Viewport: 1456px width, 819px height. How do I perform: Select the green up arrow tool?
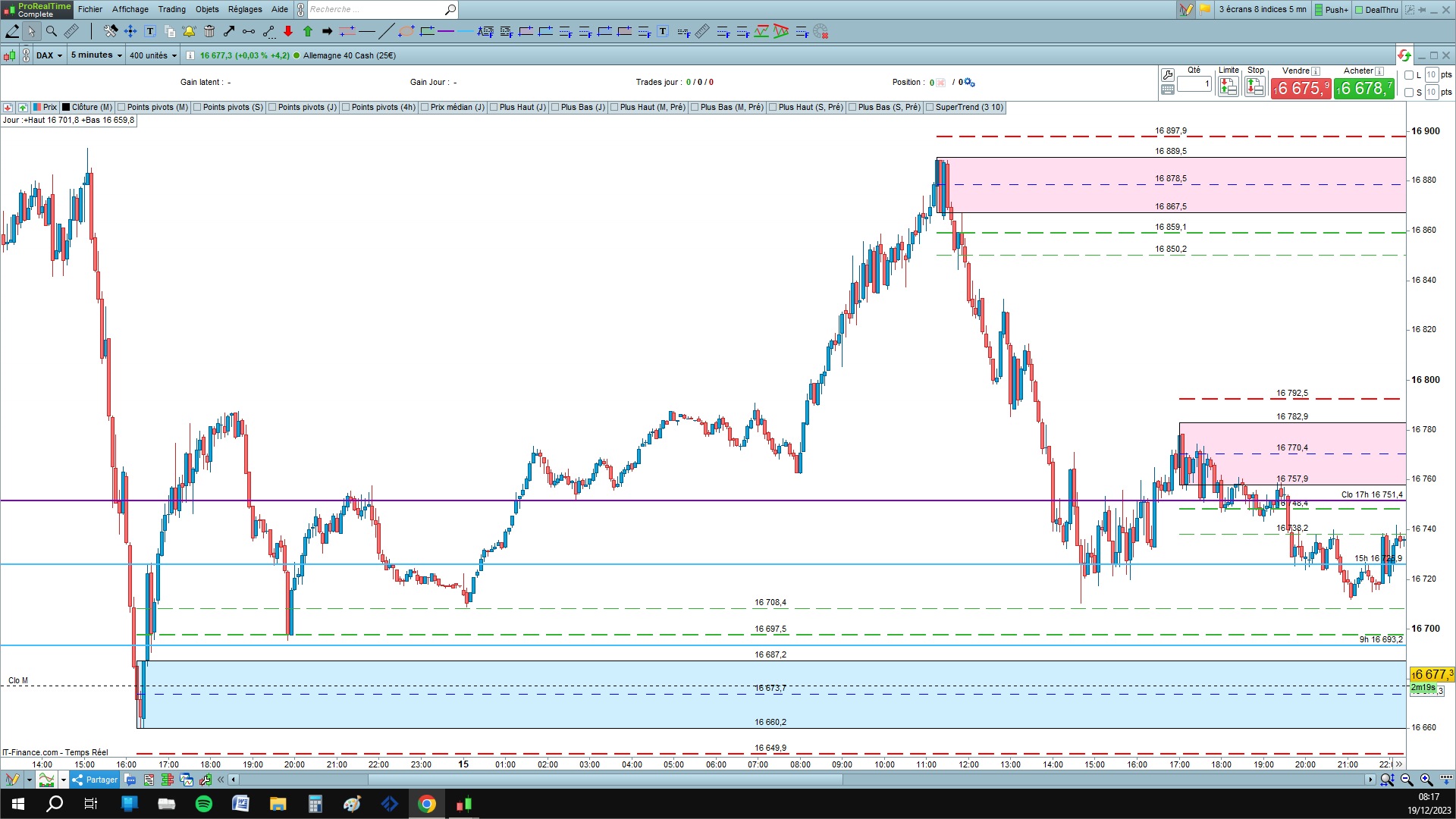pyautogui.click(x=308, y=31)
